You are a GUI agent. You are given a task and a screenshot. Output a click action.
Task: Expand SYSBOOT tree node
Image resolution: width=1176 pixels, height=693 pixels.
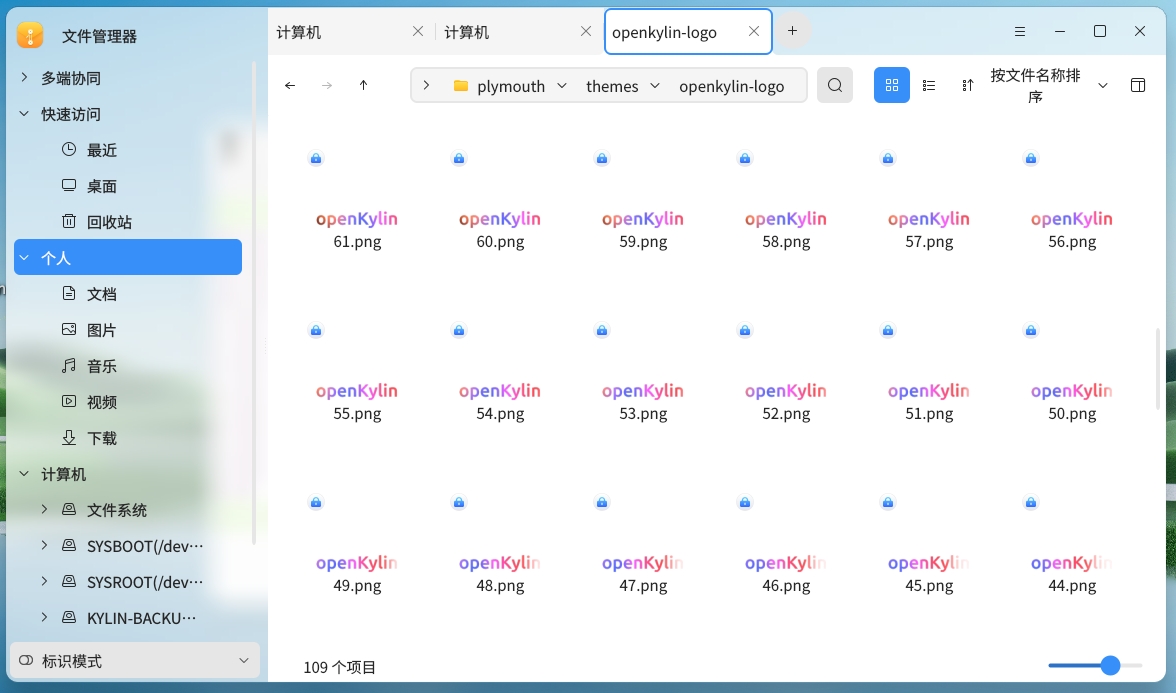44,545
